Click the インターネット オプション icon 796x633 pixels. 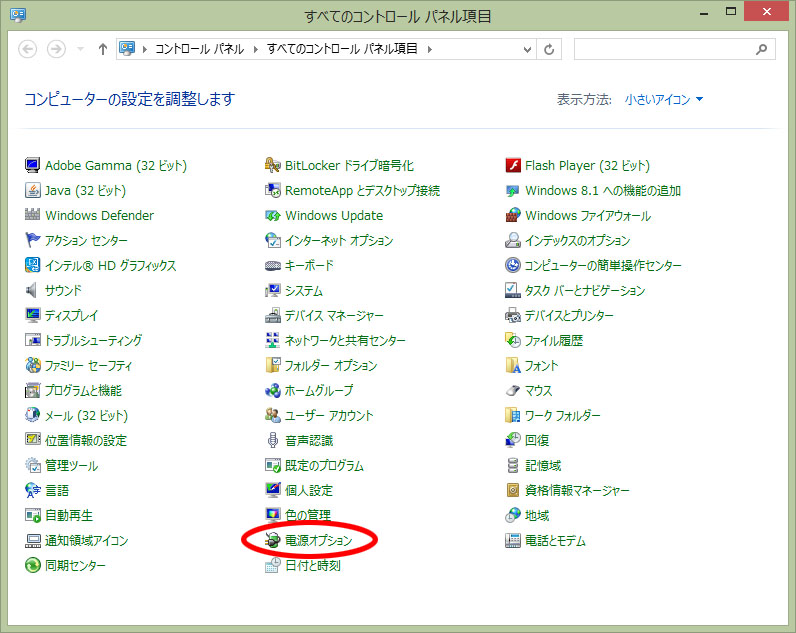point(273,240)
